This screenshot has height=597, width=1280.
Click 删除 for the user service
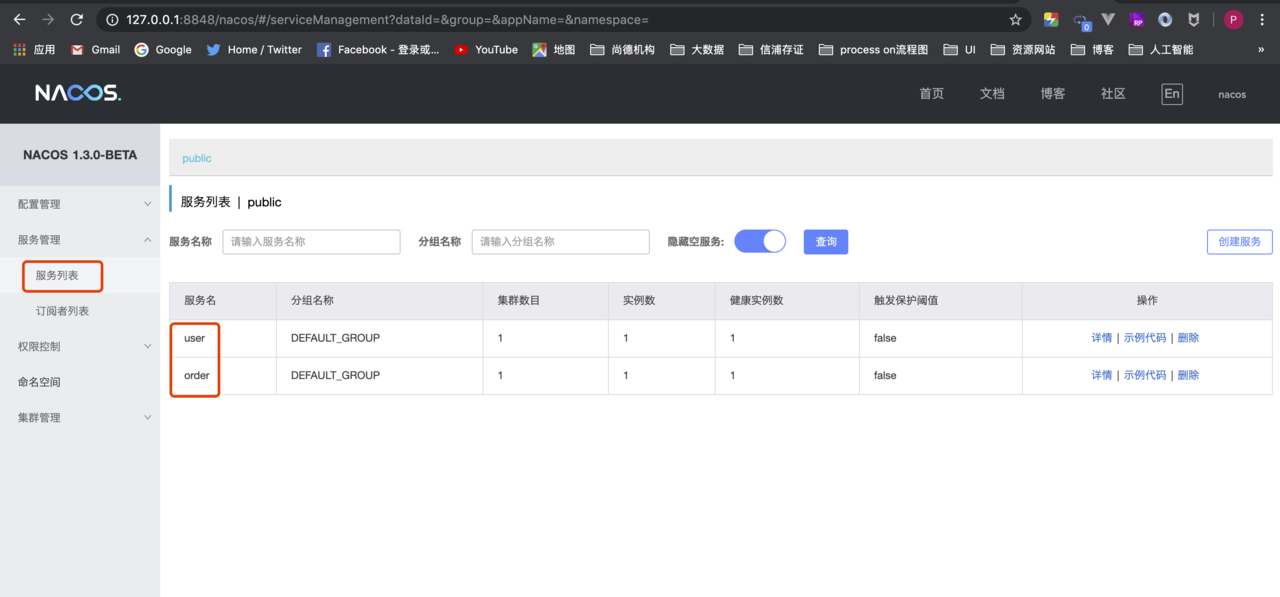click(1188, 338)
